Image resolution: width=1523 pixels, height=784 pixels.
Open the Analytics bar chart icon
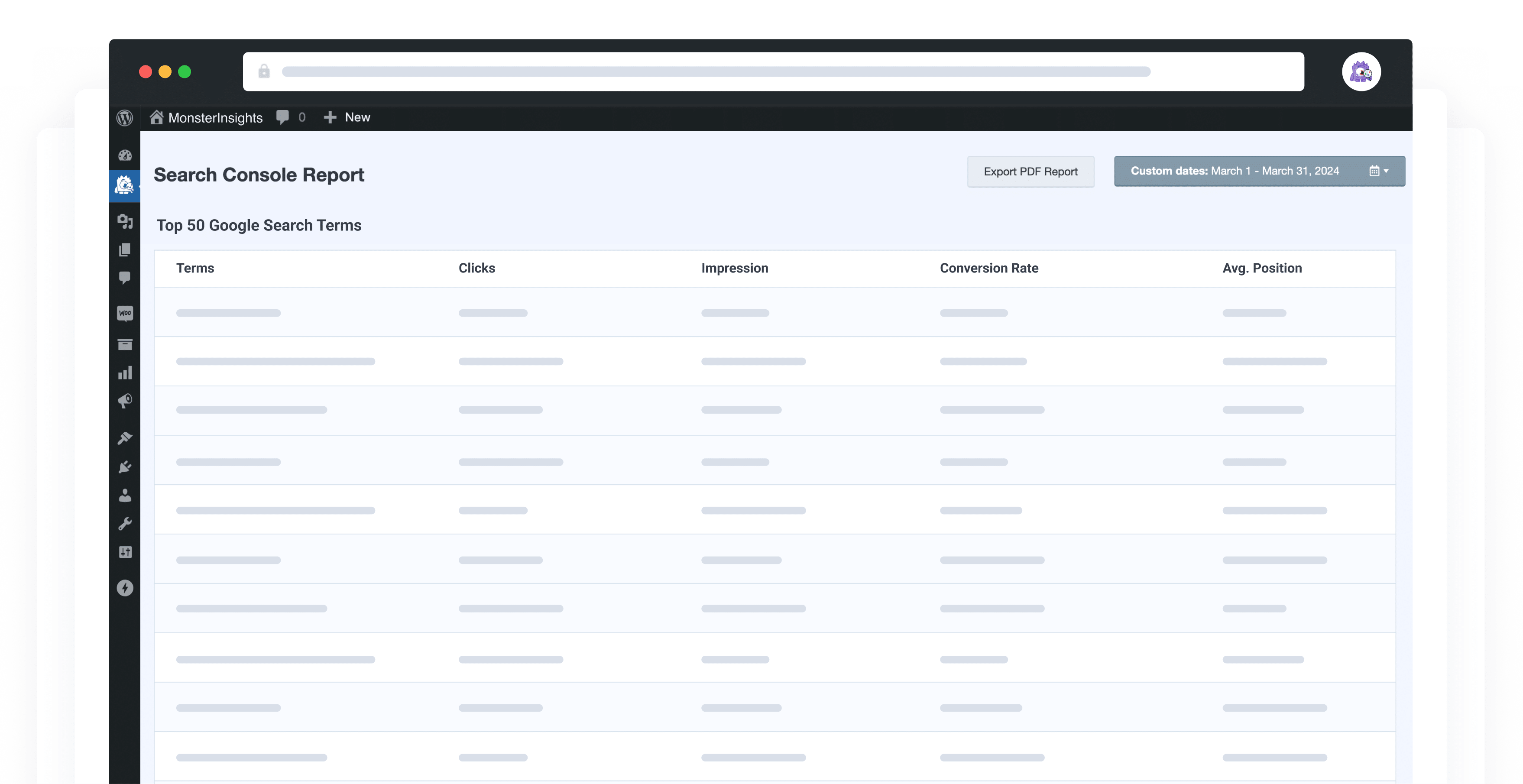tap(125, 373)
